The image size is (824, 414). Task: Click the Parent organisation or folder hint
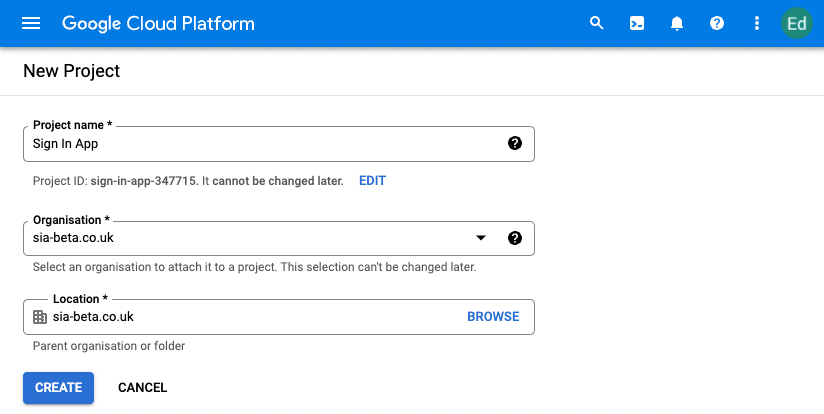[x=109, y=346]
